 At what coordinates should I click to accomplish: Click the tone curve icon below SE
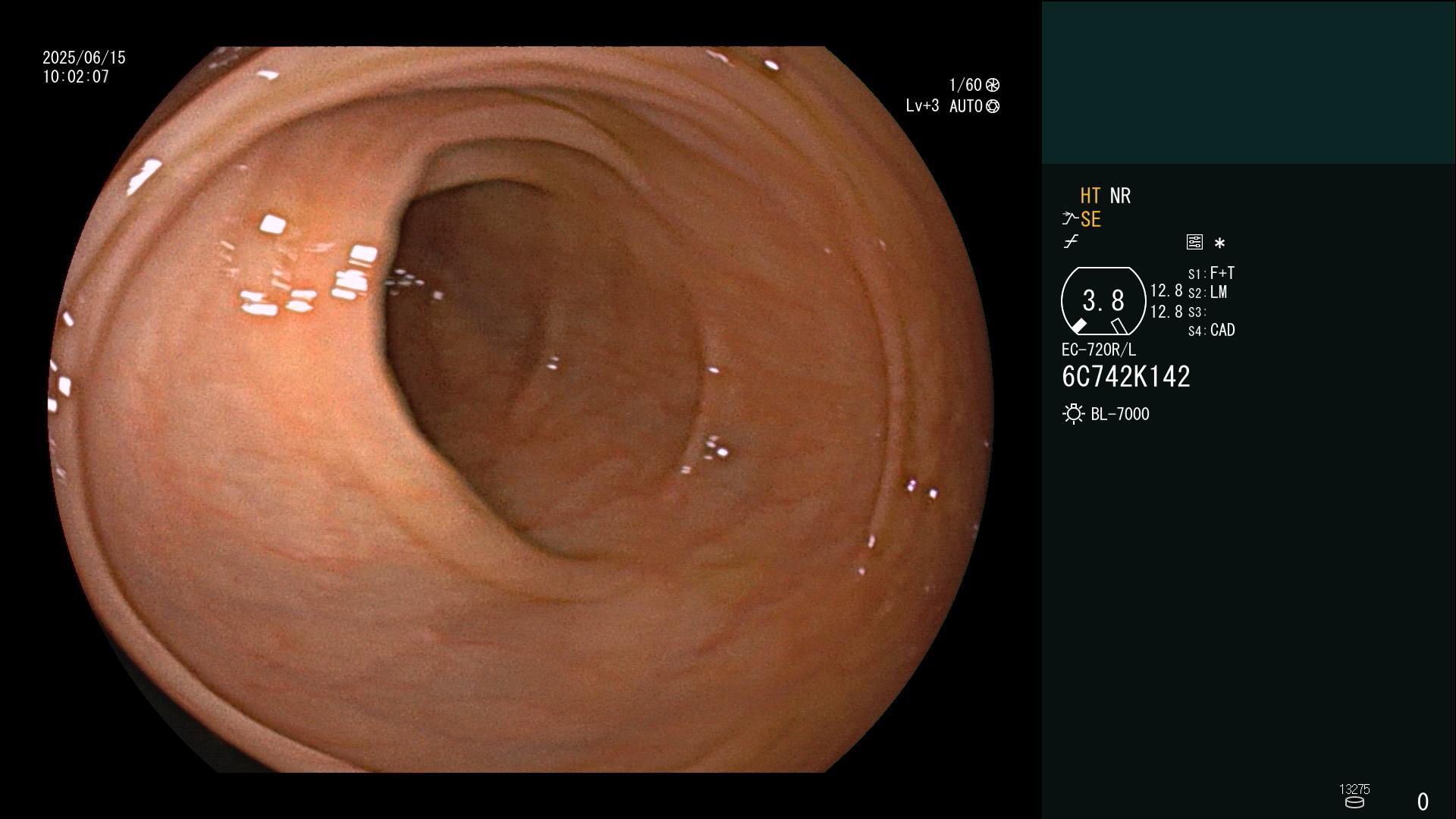click(1071, 242)
